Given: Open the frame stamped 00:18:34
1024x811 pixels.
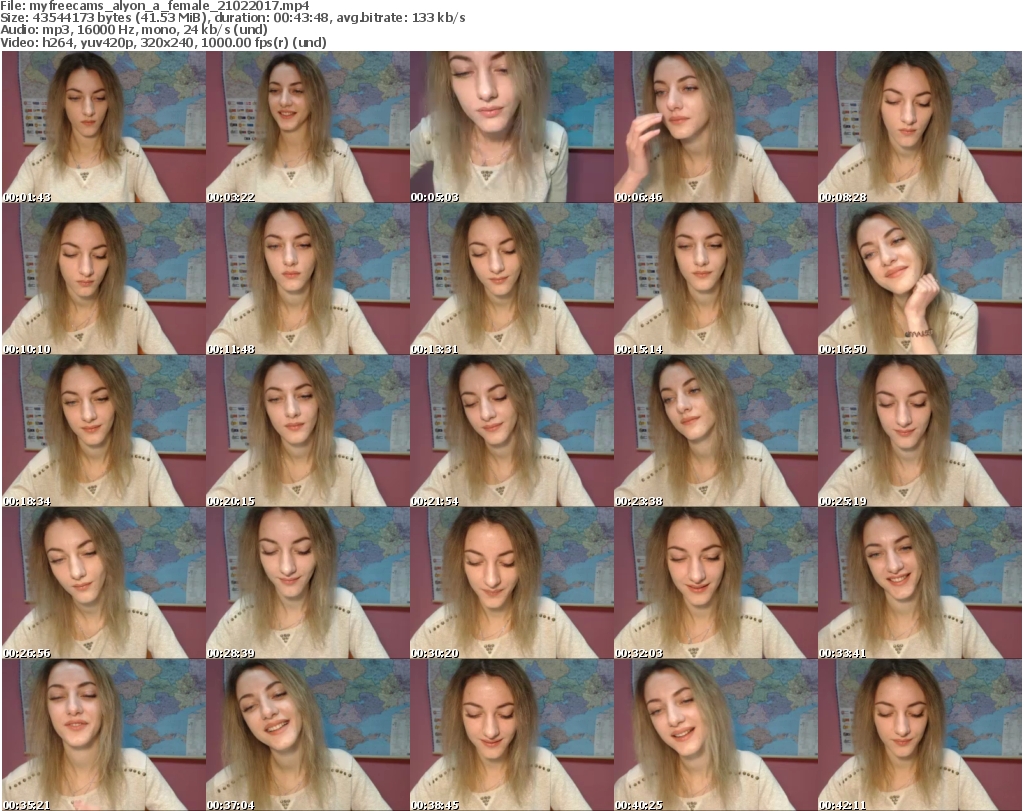Looking at the screenshot, I should tap(104, 431).
